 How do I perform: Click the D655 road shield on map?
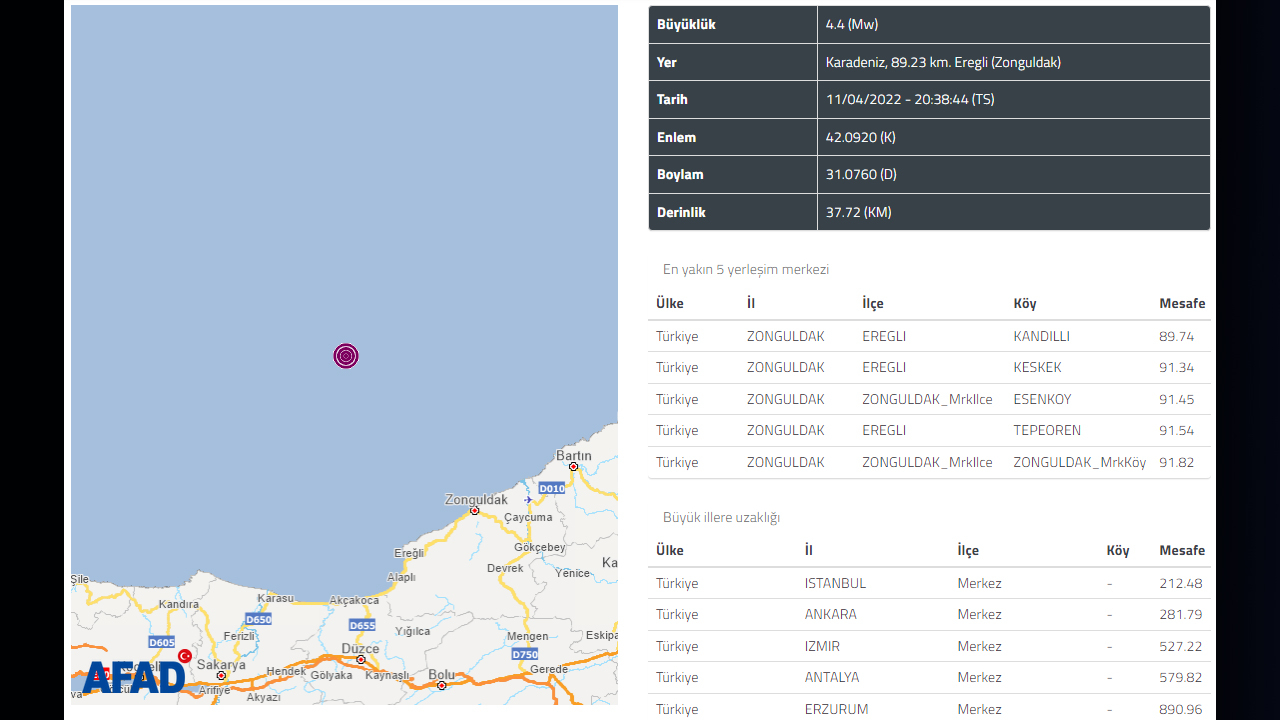pos(362,625)
